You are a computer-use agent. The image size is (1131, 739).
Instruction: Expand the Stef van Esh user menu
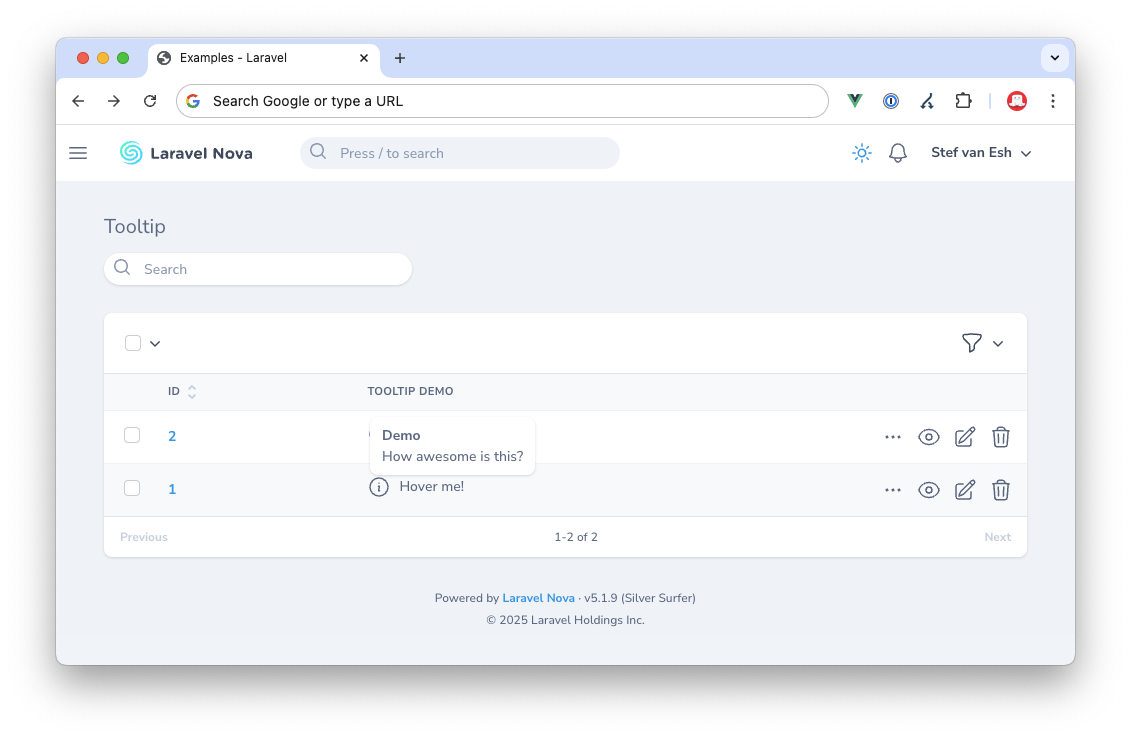[x=980, y=153]
